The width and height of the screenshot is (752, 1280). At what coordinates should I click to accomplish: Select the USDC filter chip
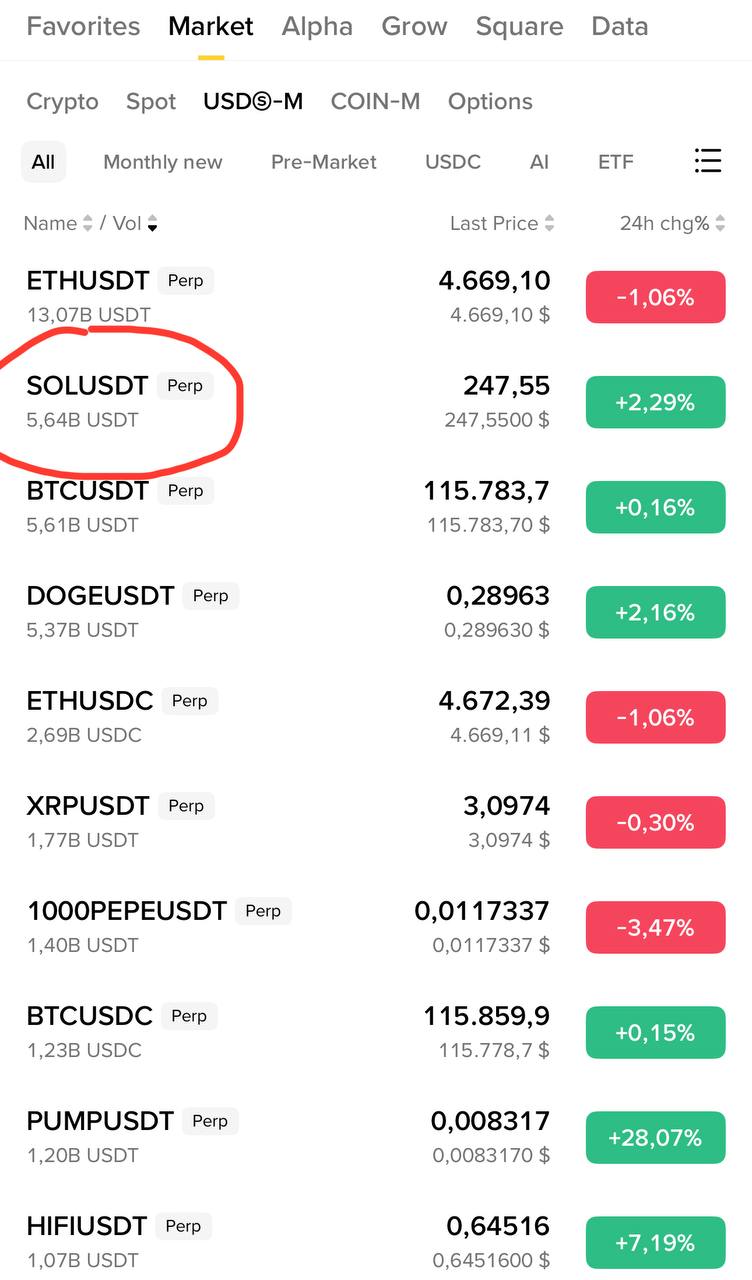pos(453,162)
